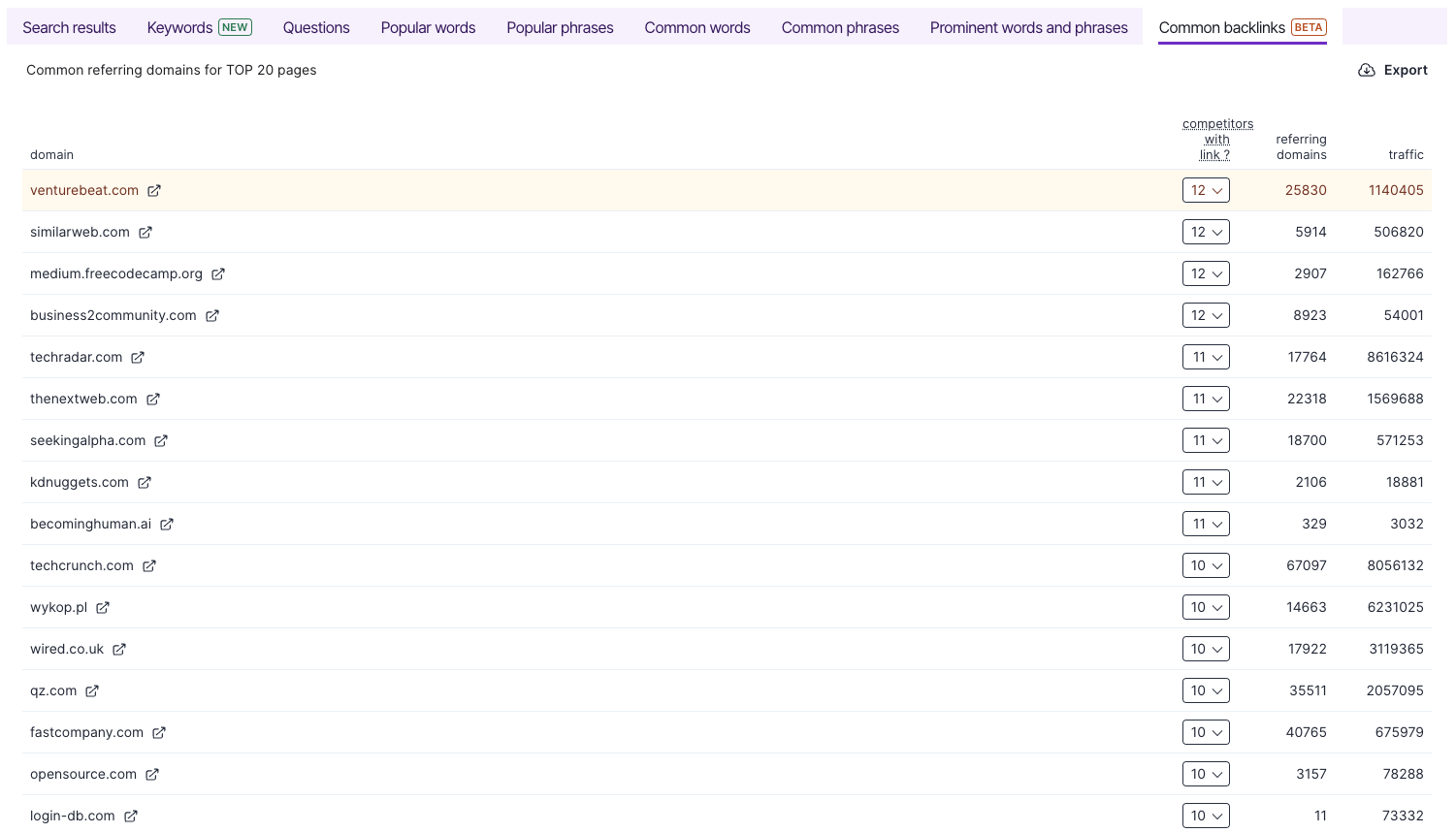Switch to the Keywords tab
The height and width of the screenshot is (833, 1456).
coord(179,27)
